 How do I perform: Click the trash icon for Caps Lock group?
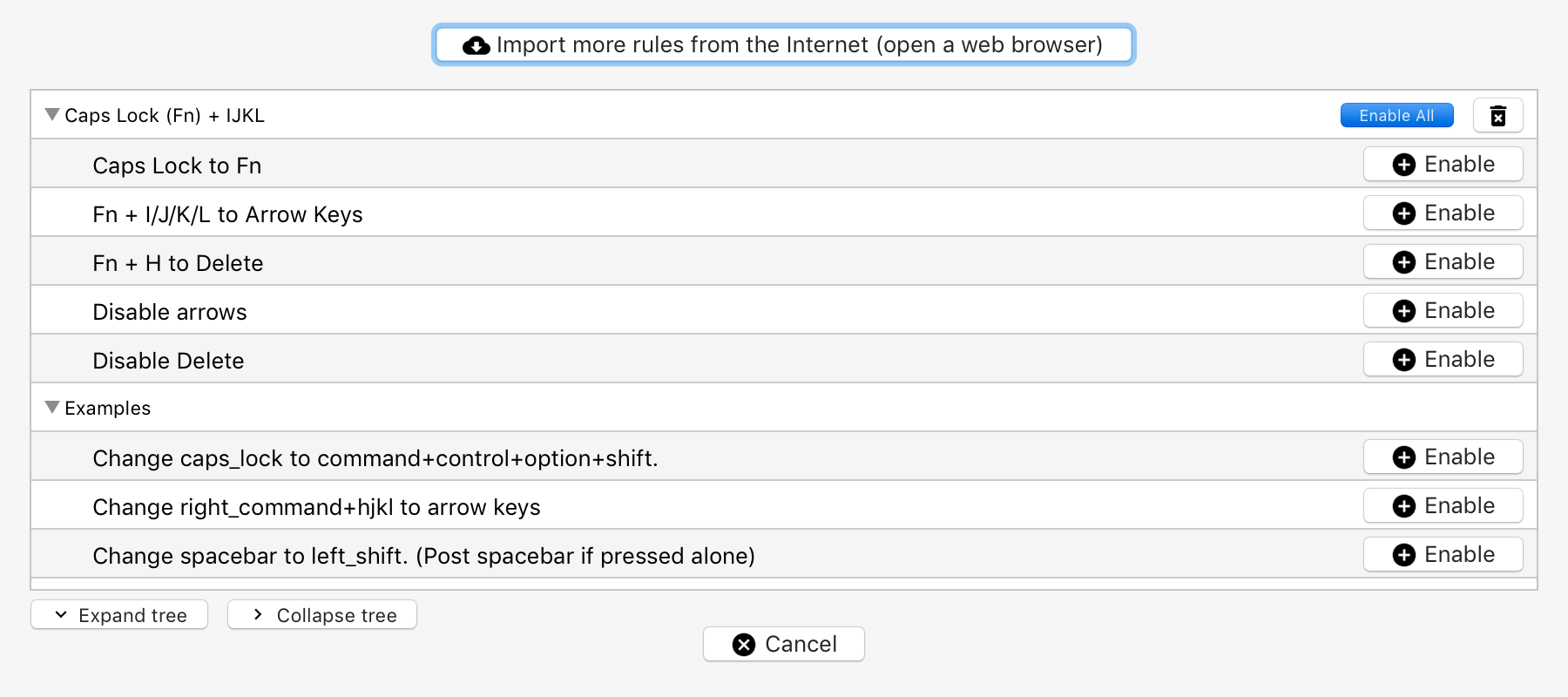pos(1497,116)
